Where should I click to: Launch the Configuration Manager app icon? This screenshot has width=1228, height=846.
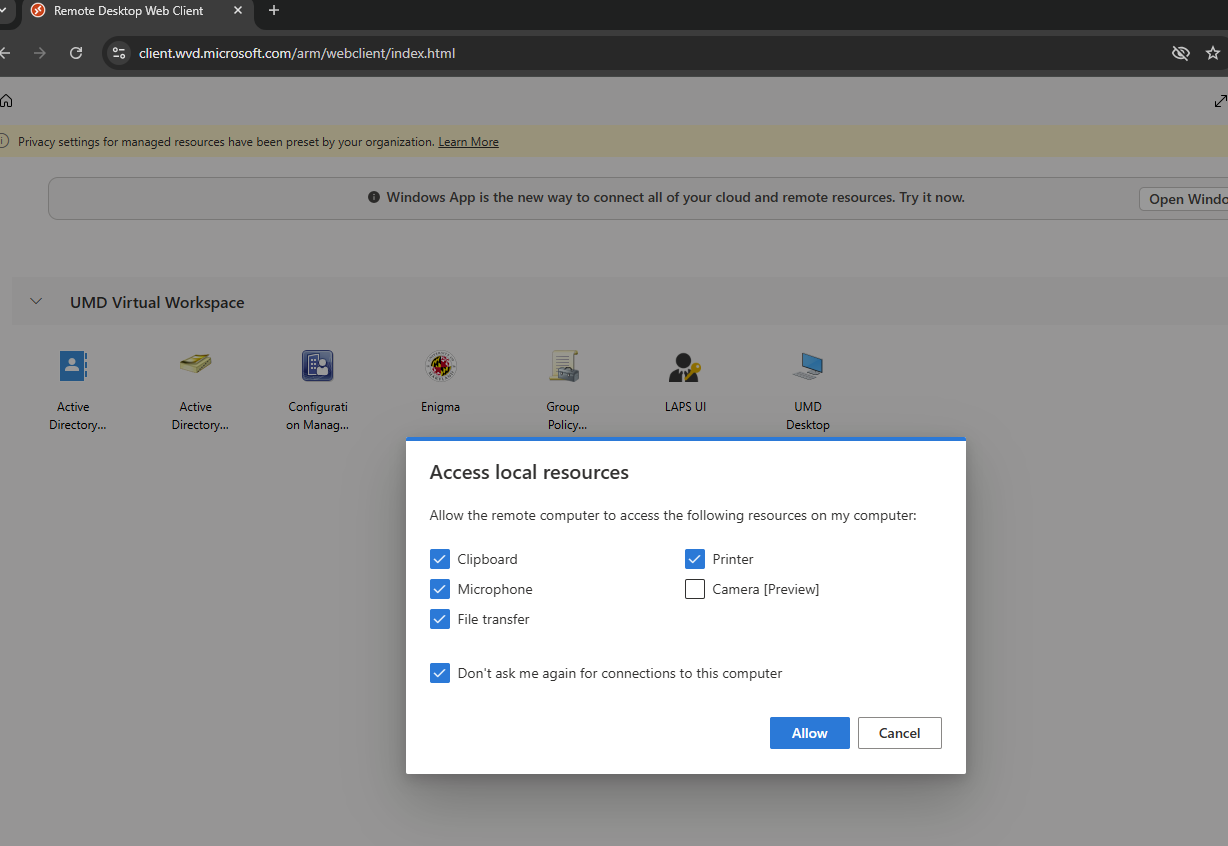[318, 366]
